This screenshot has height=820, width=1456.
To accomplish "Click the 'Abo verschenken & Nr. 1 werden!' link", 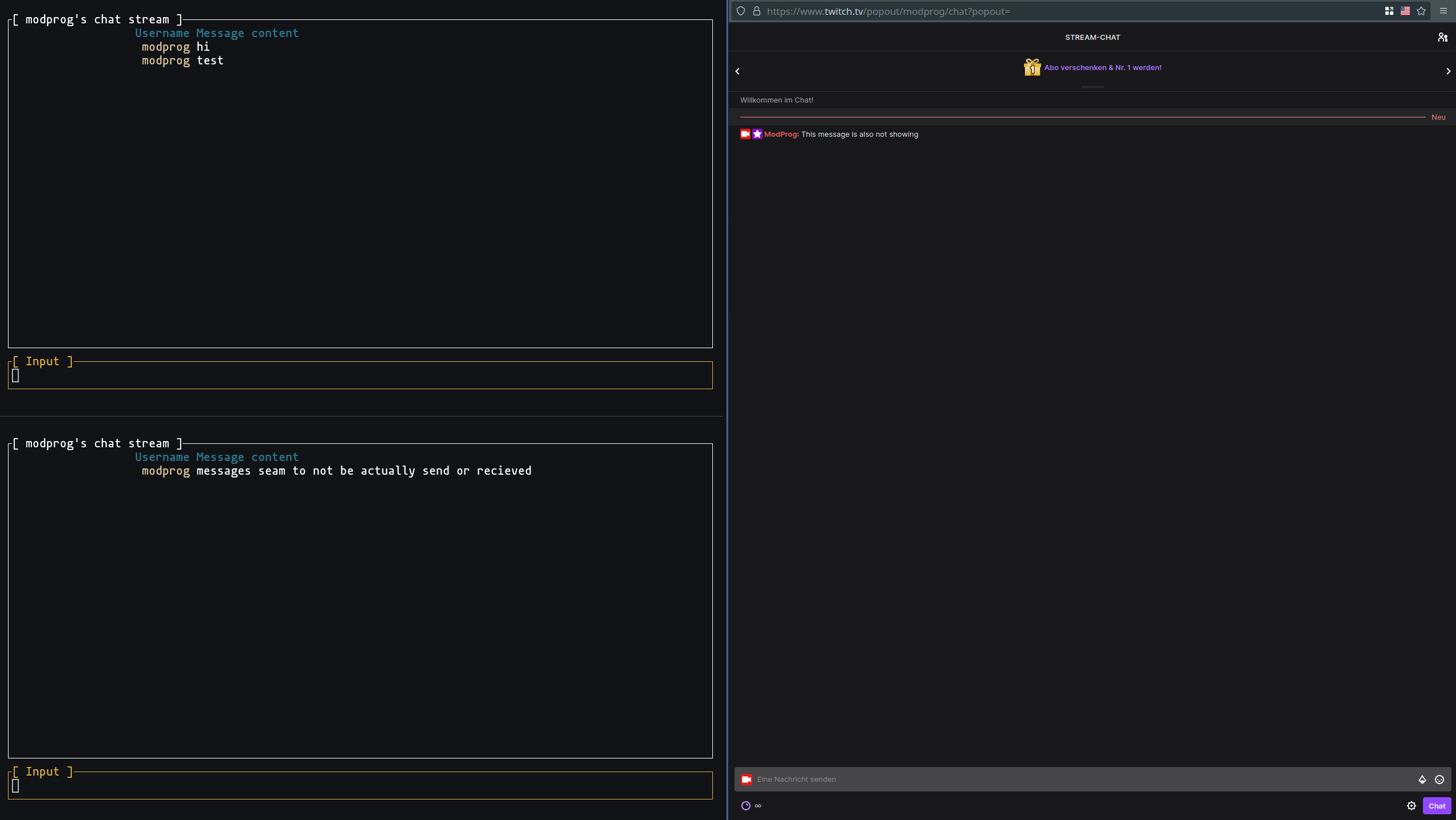I will (x=1103, y=68).
